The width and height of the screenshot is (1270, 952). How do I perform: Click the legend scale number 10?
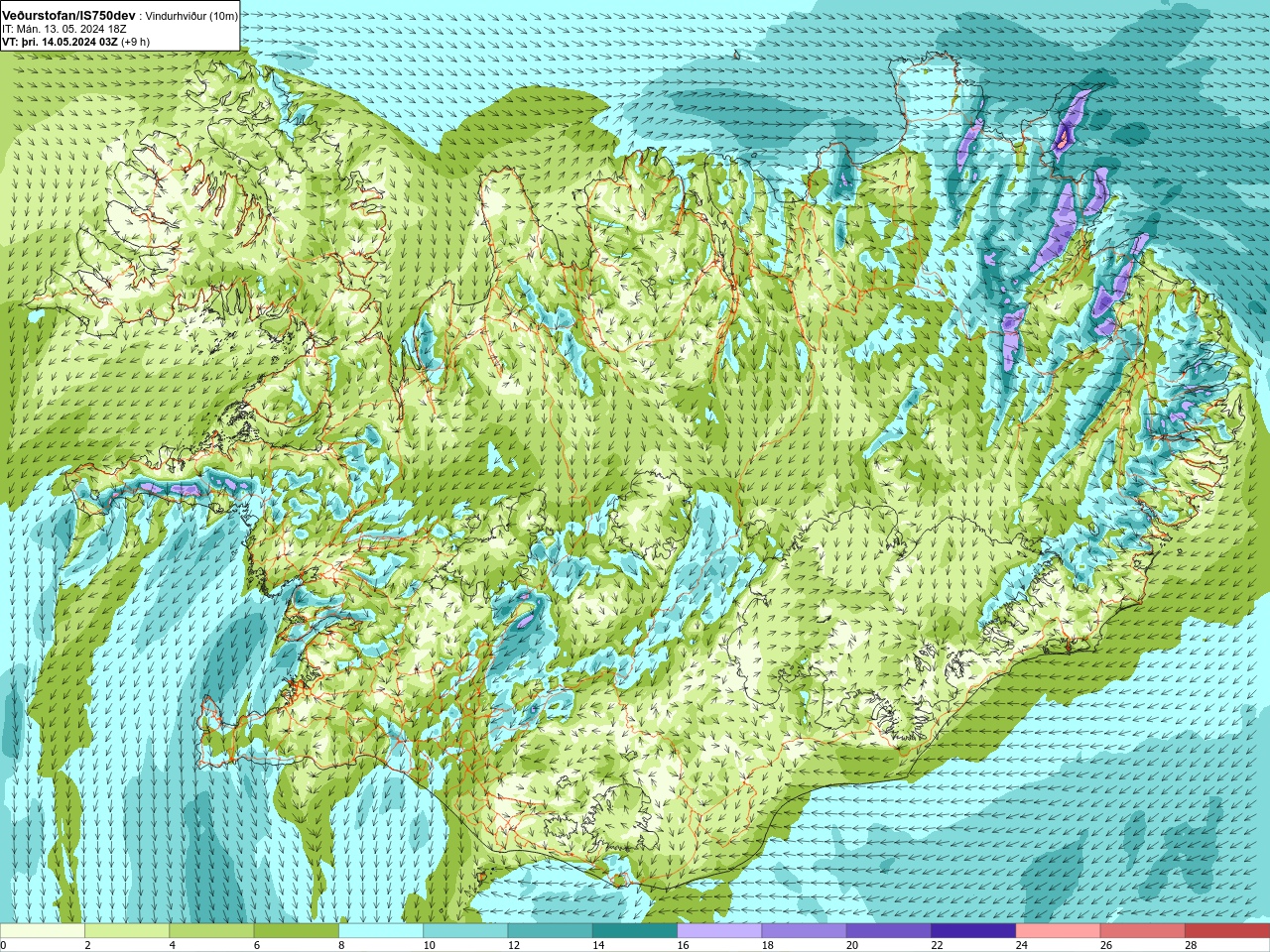point(429,945)
